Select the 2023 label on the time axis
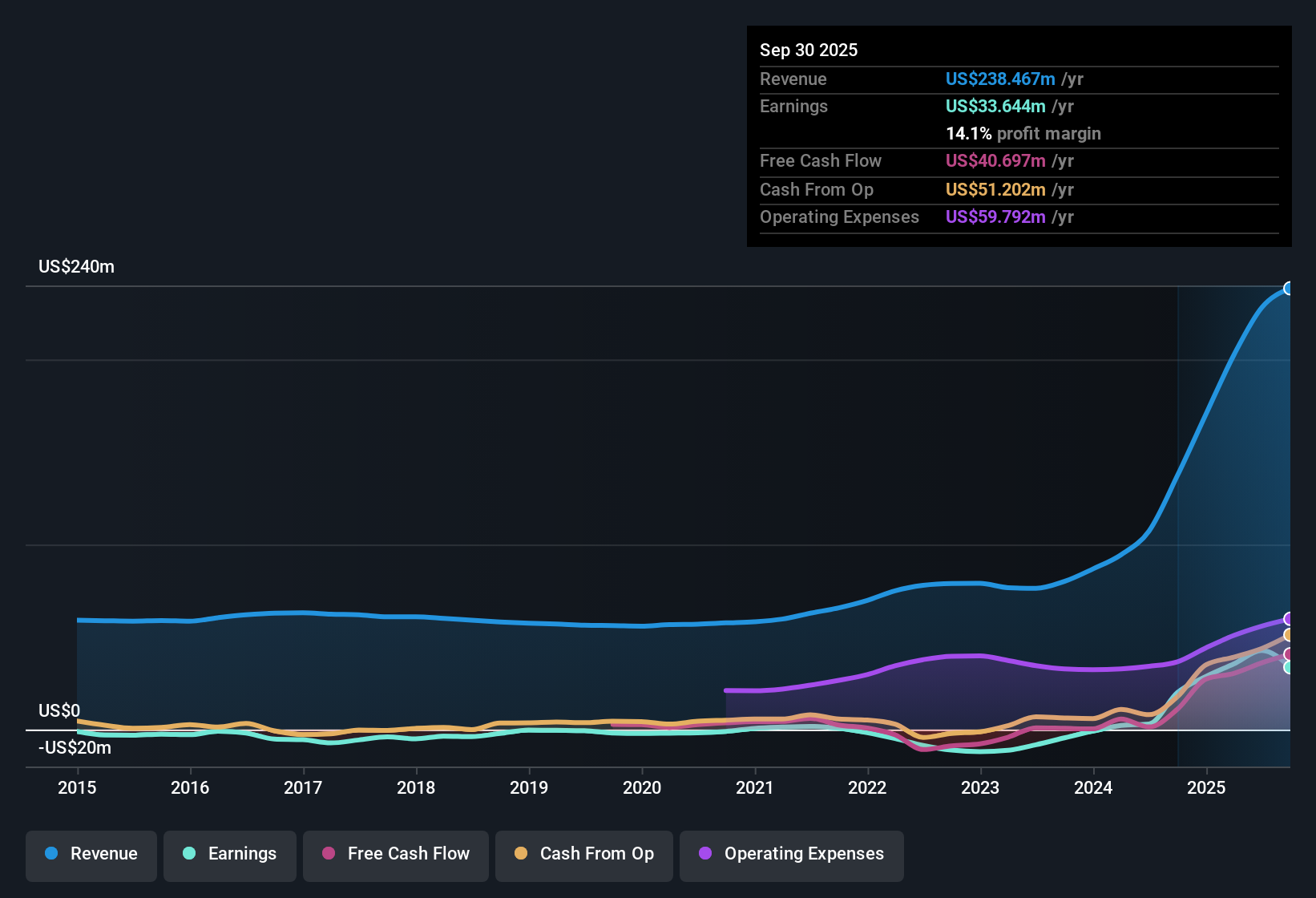1316x898 pixels. point(981,788)
